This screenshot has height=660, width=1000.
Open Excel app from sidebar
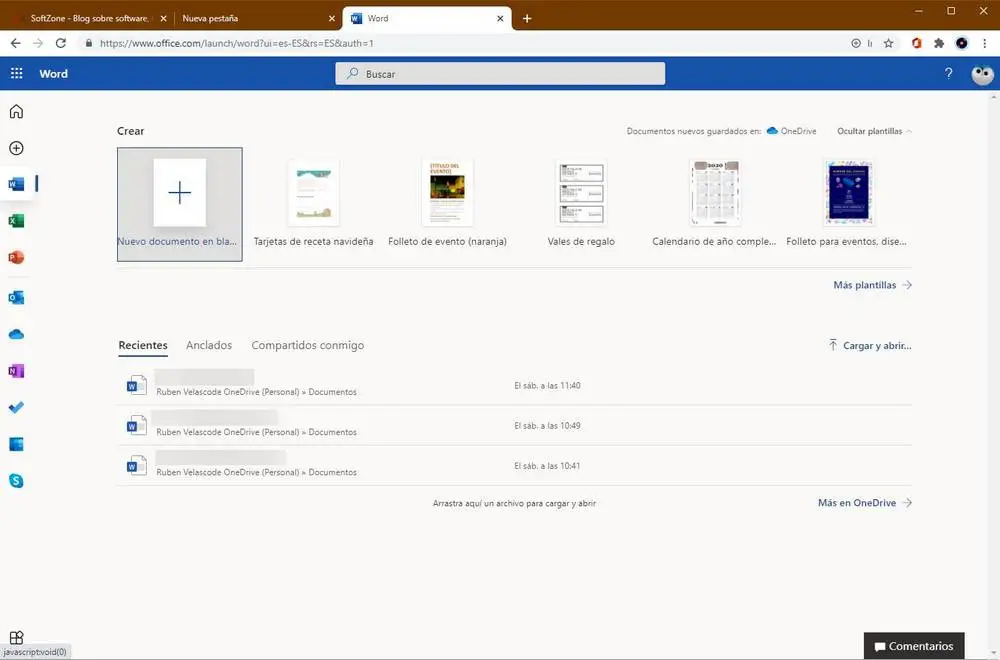pos(17,221)
